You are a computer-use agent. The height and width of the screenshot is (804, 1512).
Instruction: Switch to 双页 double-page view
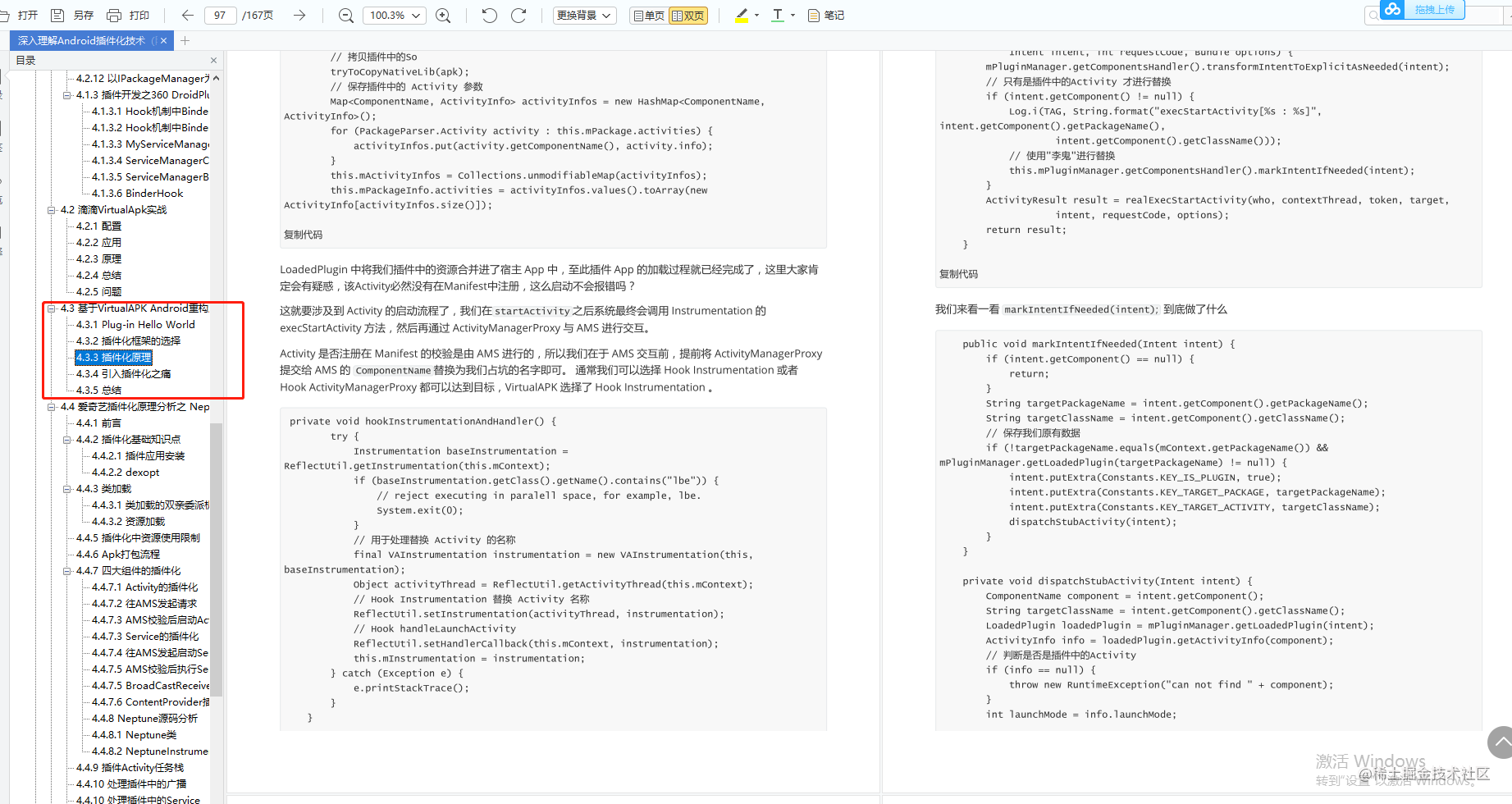(x=688, y=15)
